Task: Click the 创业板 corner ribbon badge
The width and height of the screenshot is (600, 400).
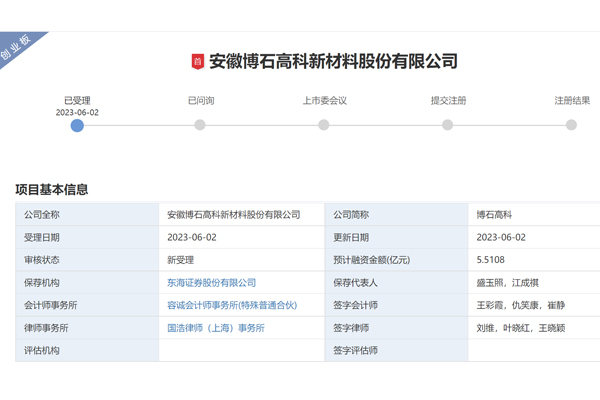Action: point(20,48)
